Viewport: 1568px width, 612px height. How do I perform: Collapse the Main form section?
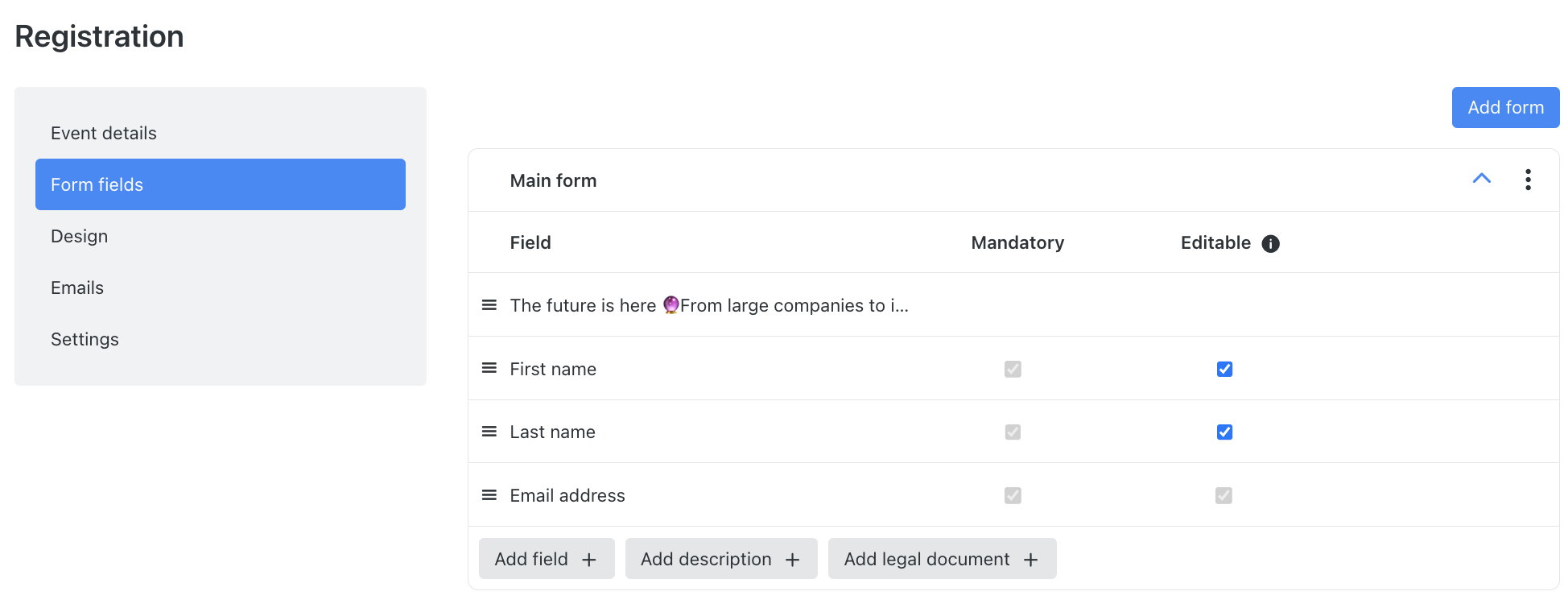pos(1481,179)
